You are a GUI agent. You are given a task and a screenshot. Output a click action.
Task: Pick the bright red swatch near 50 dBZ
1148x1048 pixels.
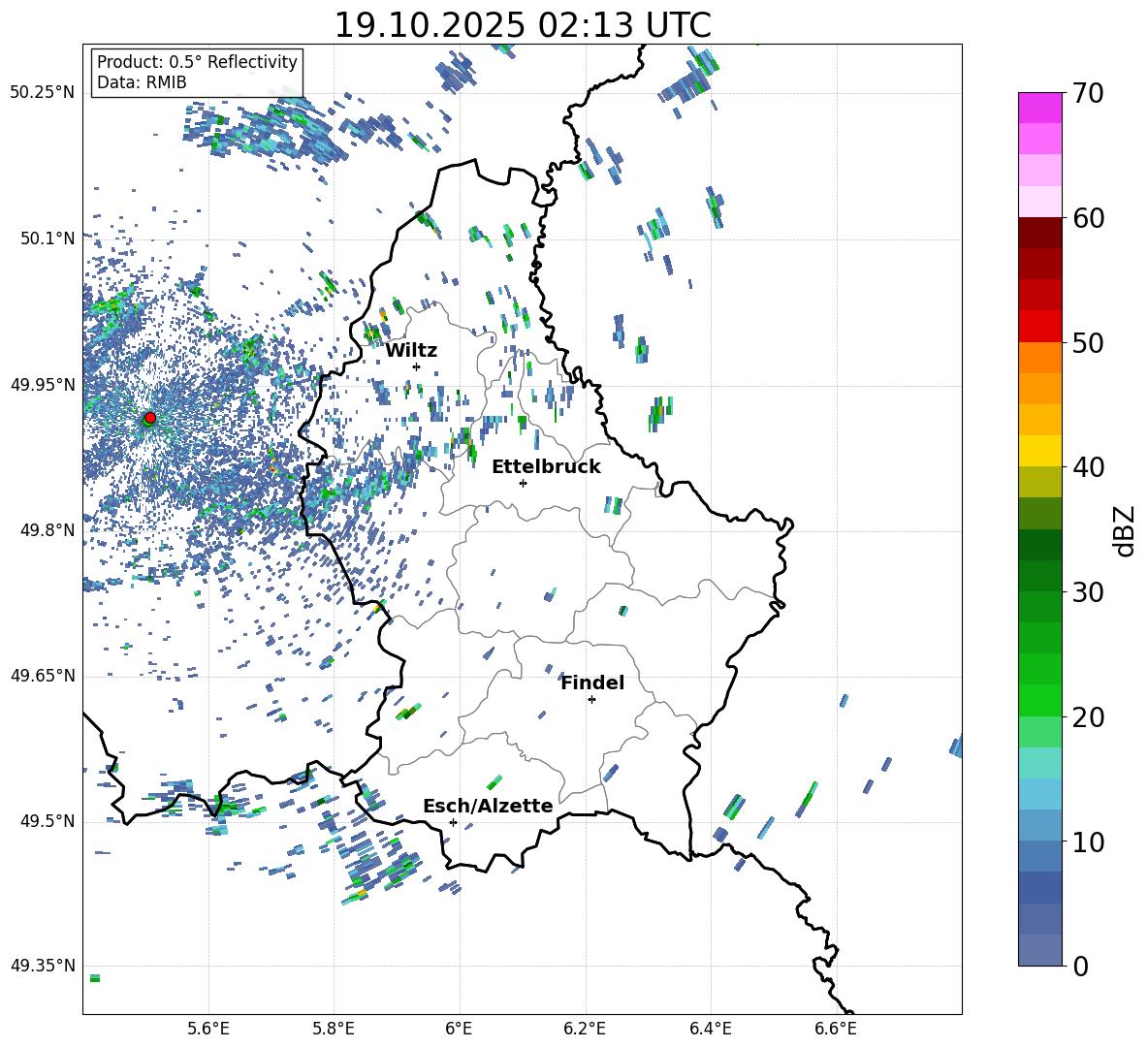click(1040, 327)
